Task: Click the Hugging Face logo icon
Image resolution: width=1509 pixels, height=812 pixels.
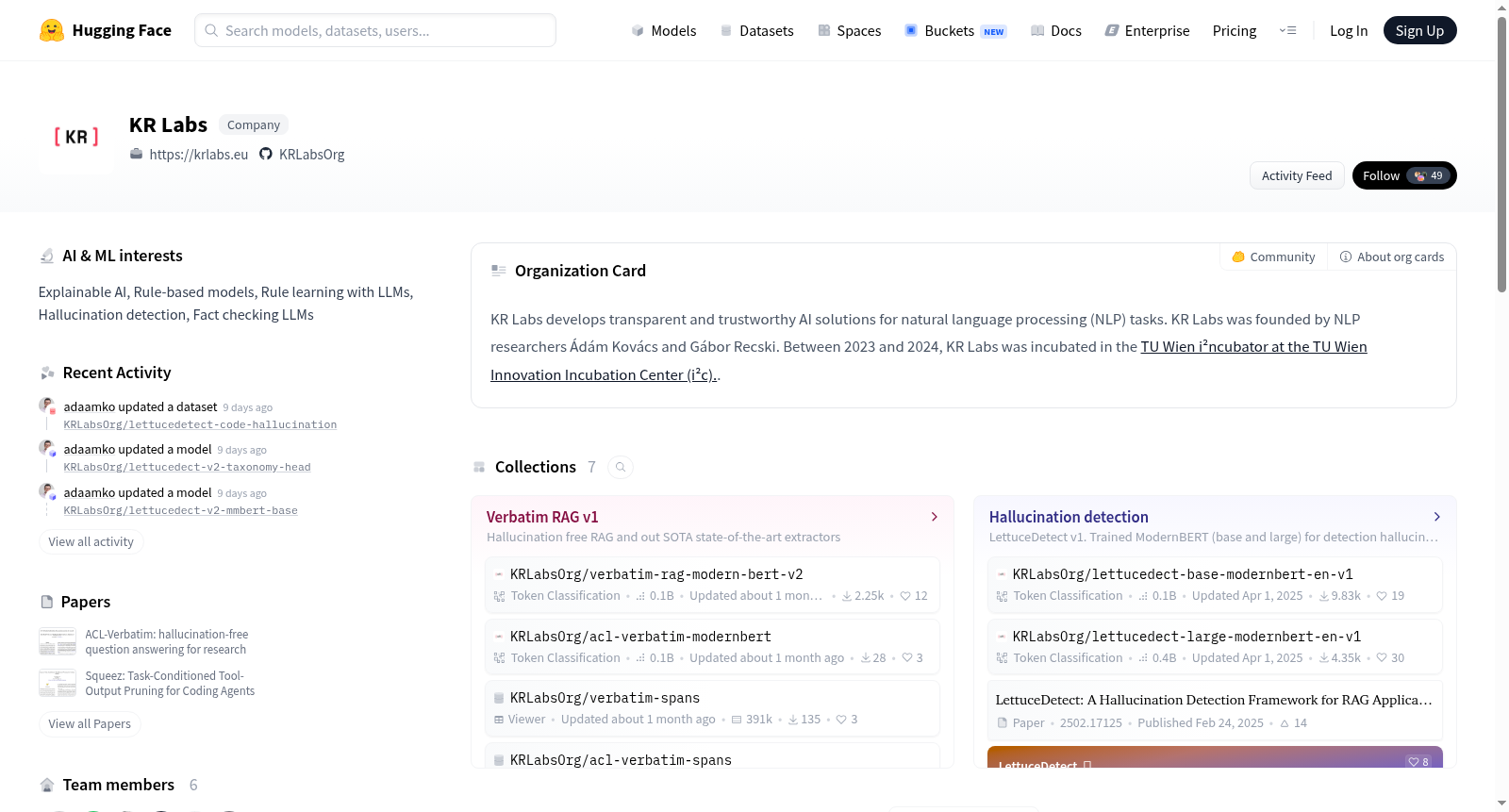Action: pos(52,30)
